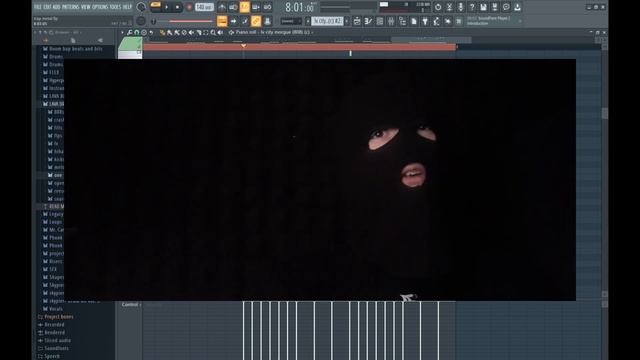Open the OPTIONS menu
Image resolution: width=640 pixels, height=360 pixels.
pos(100,7)
